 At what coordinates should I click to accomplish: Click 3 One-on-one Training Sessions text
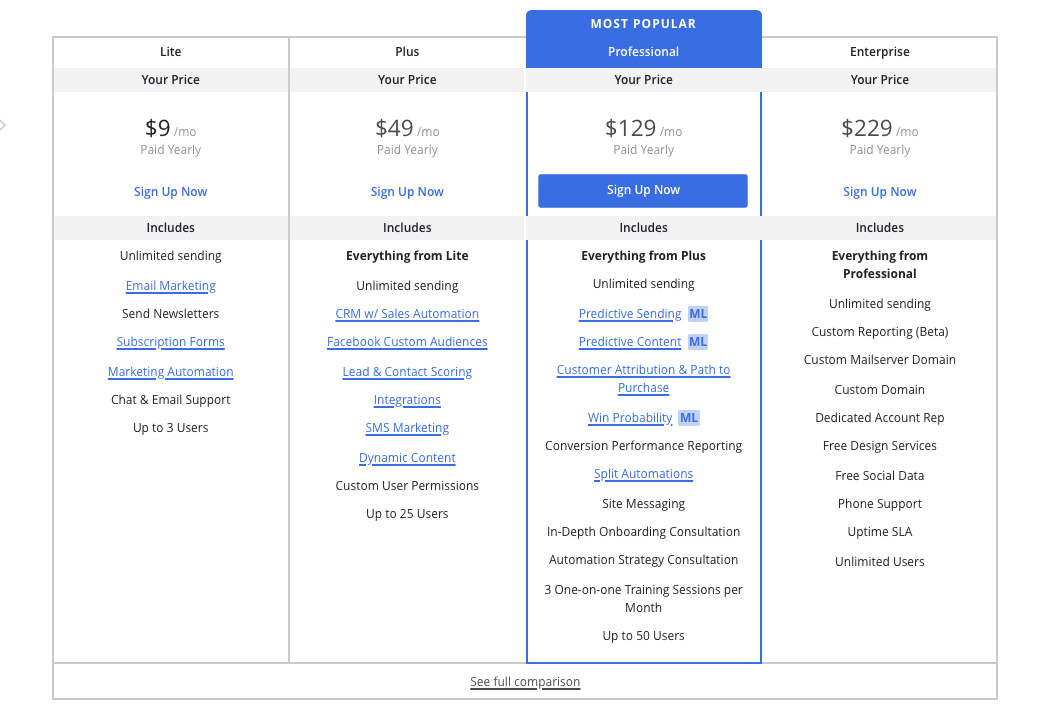644,599
